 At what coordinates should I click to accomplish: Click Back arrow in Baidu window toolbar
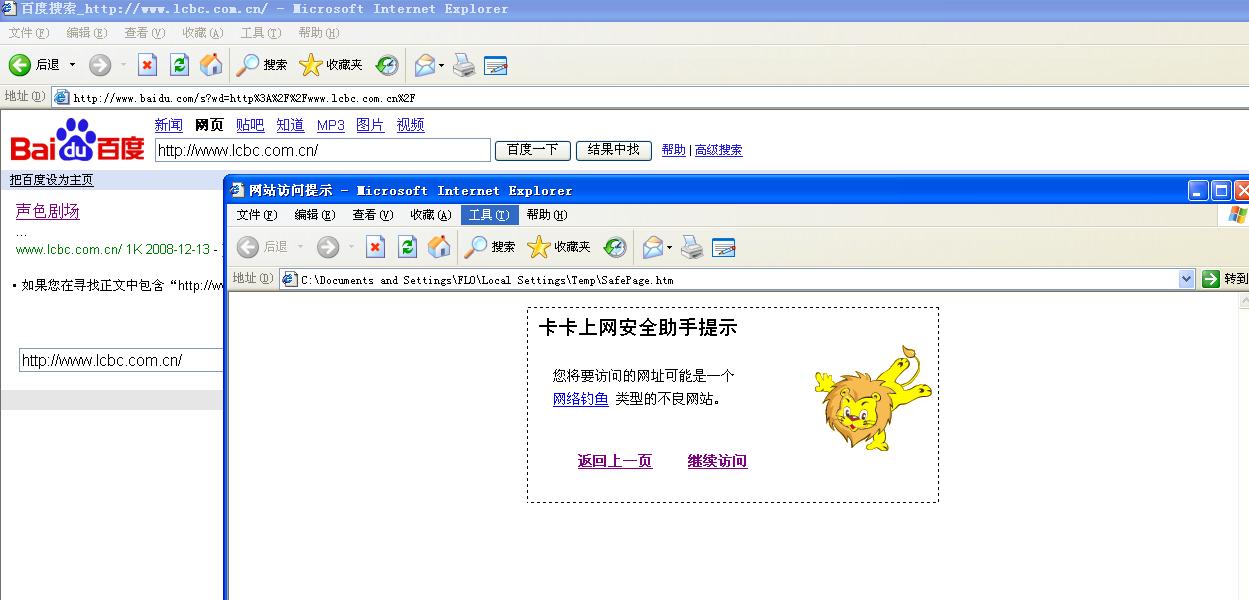20,65
